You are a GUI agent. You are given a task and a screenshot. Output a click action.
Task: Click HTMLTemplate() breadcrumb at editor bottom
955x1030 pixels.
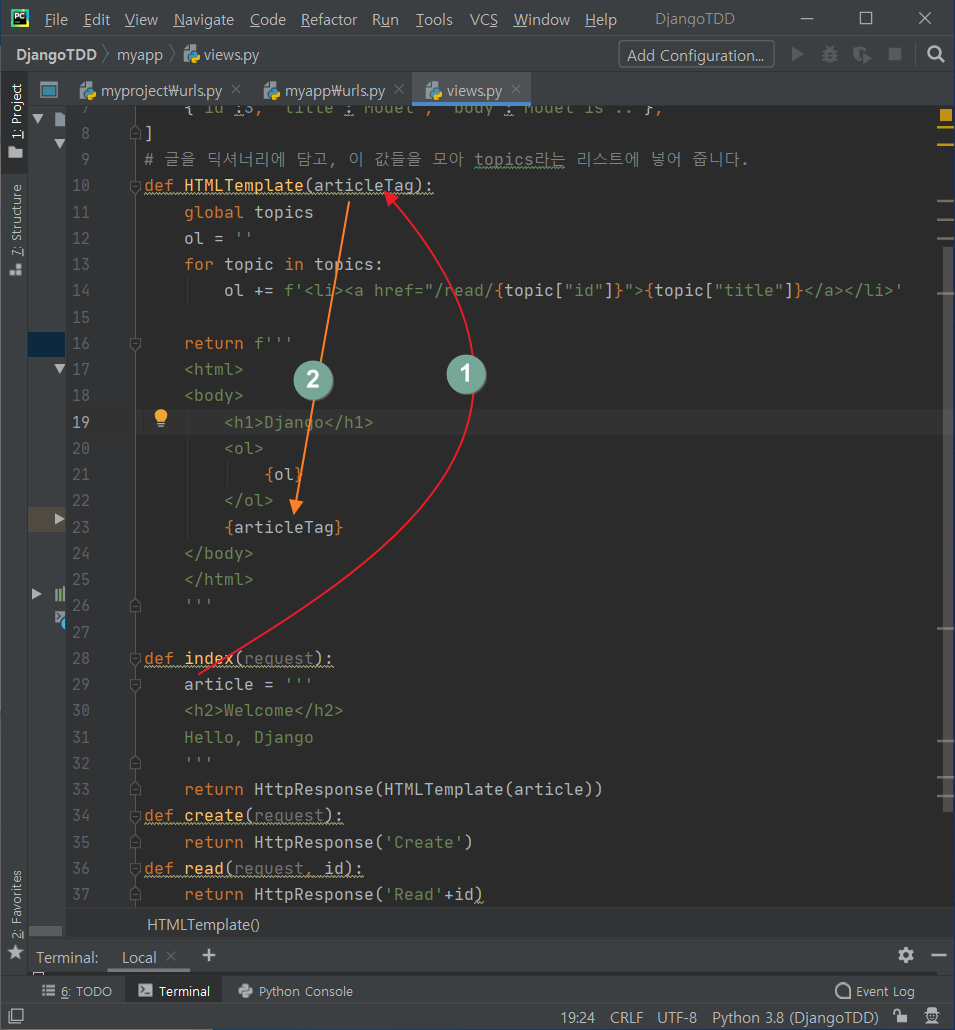pos(203,924)
